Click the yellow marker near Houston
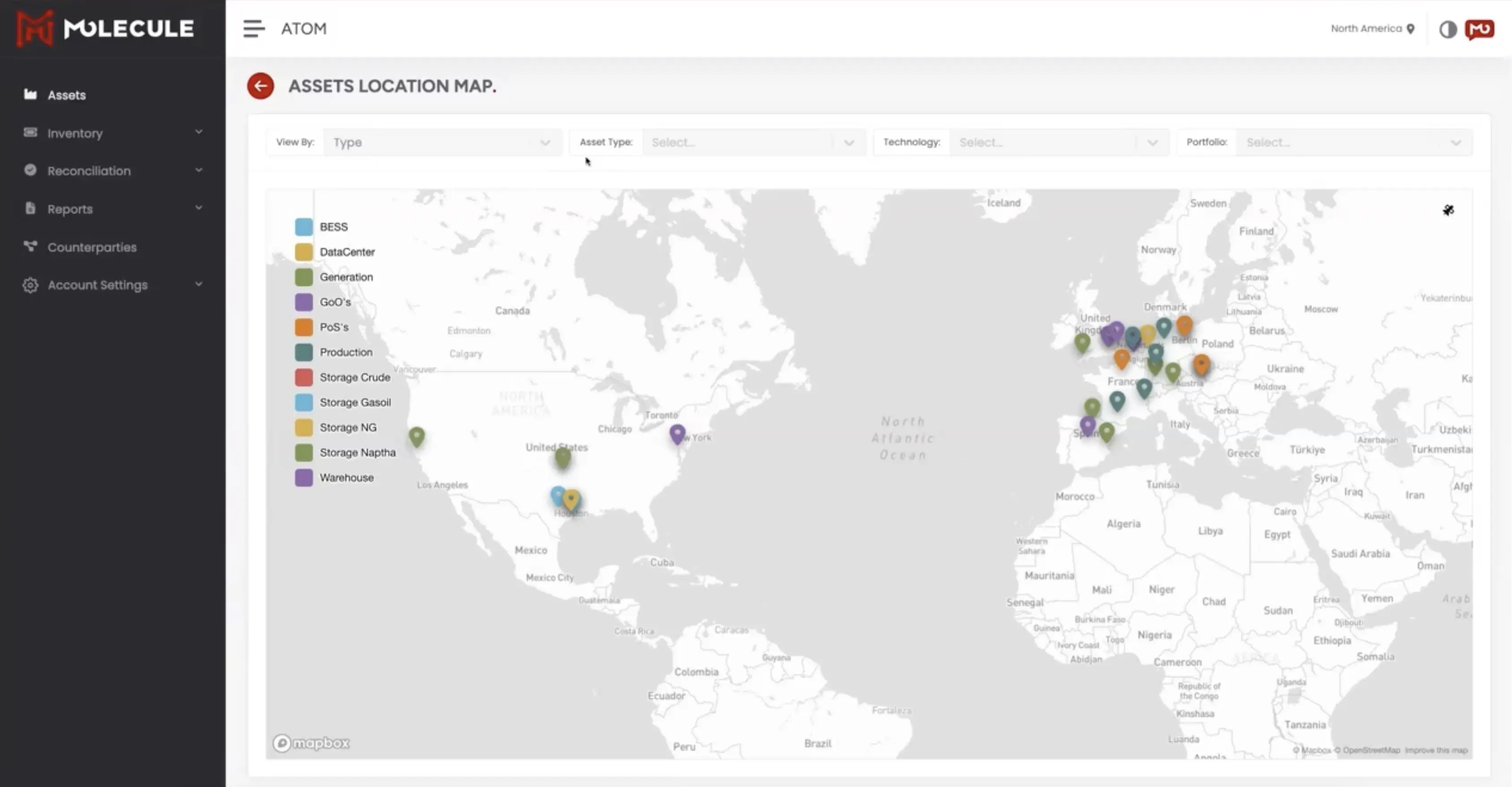Screen dimensions: 1512x787 coord(571,499)
